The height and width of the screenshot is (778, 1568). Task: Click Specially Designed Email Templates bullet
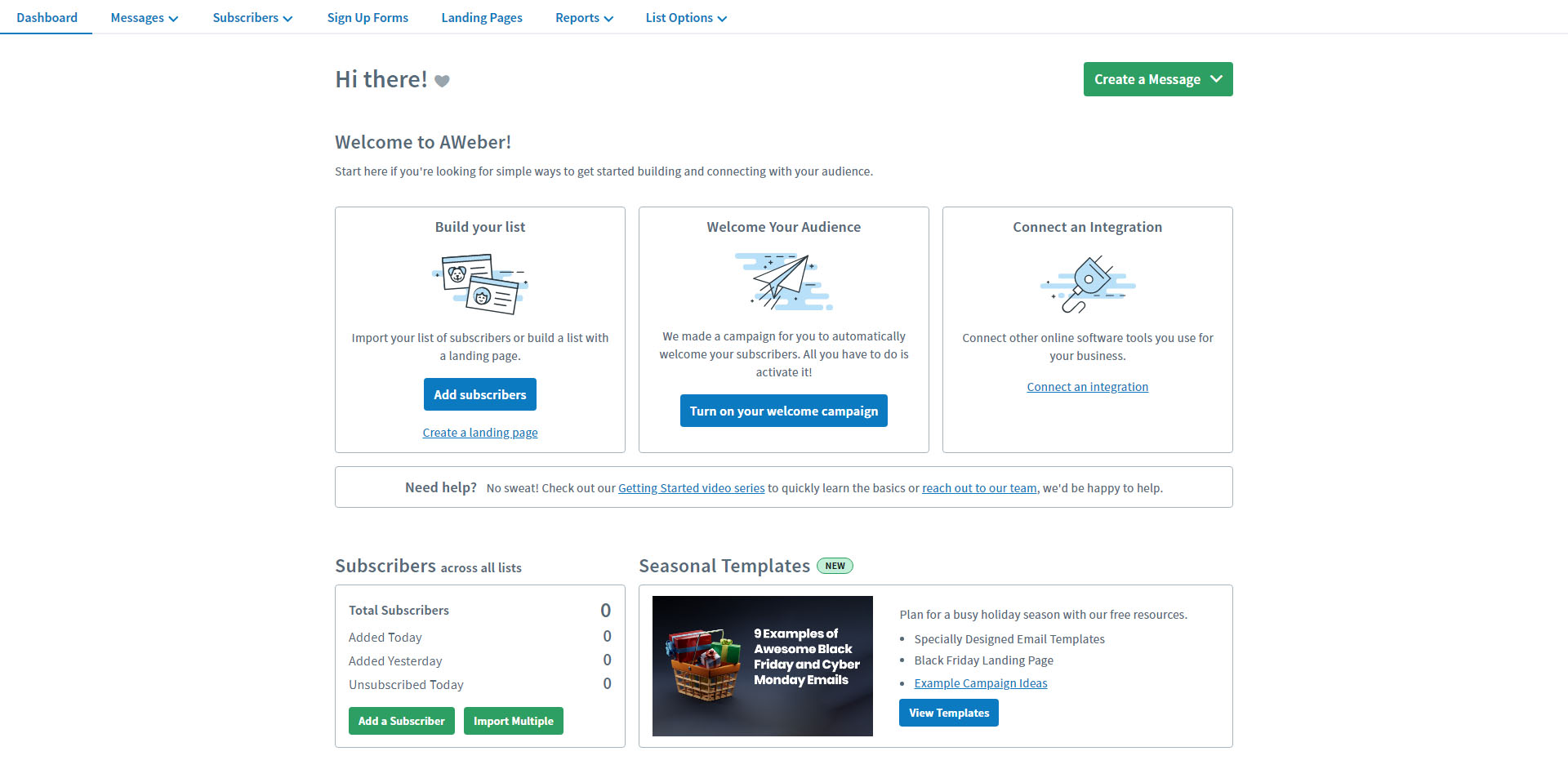pyautogui.click(x=1009, y=639)
